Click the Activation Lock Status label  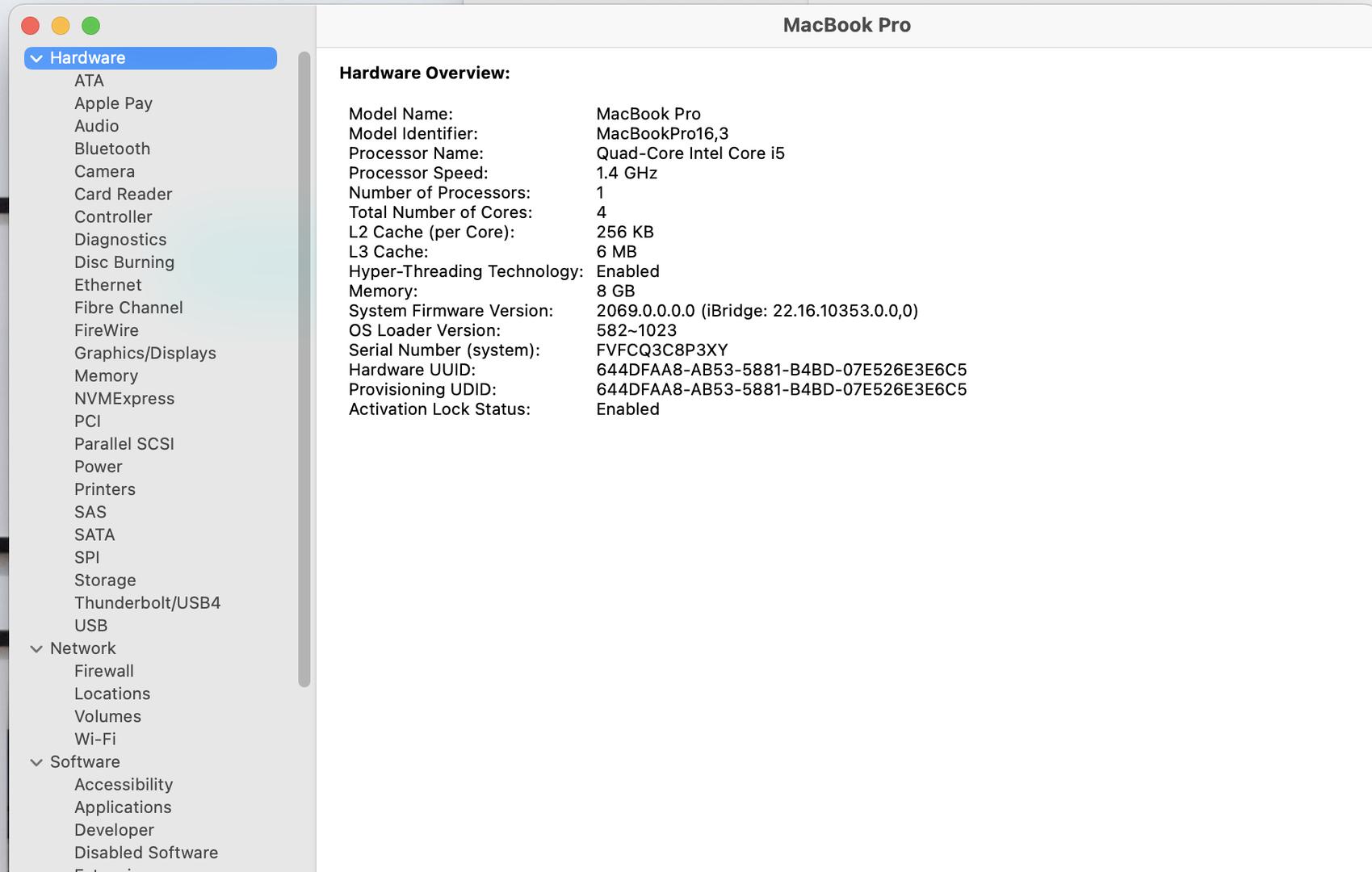tap(439, 409)
